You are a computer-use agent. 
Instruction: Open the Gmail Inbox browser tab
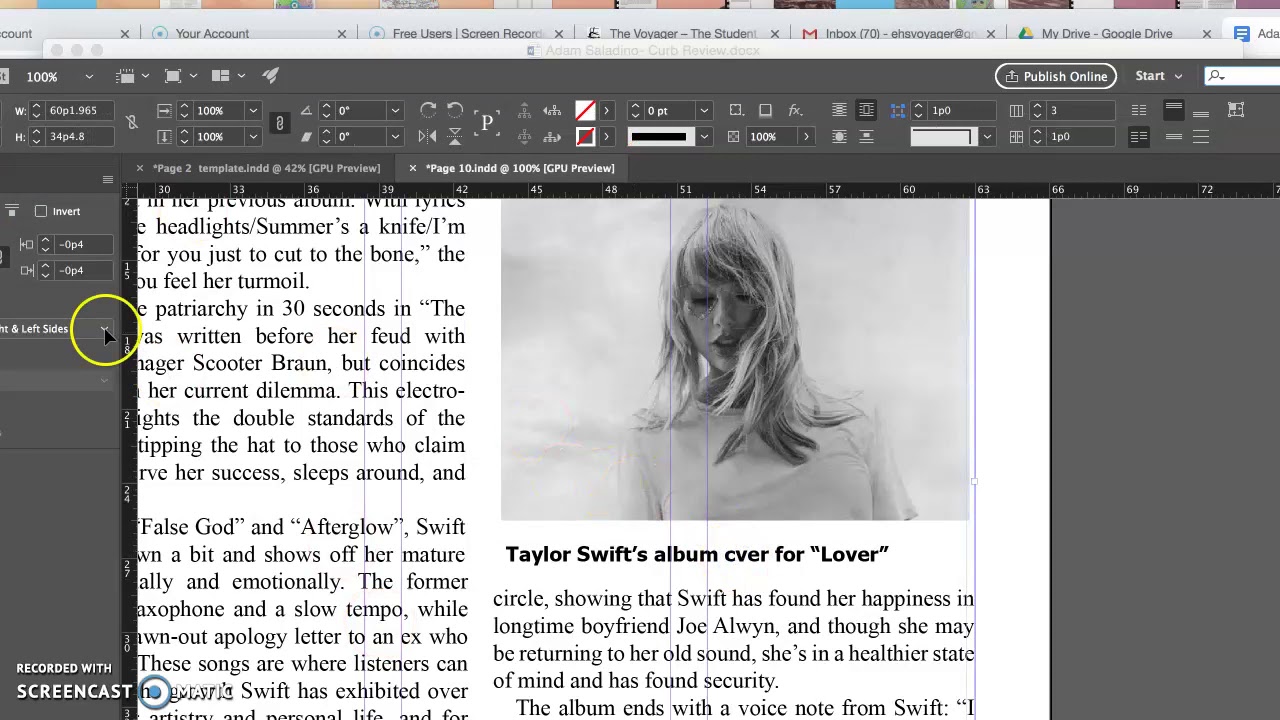pos(901,33)
